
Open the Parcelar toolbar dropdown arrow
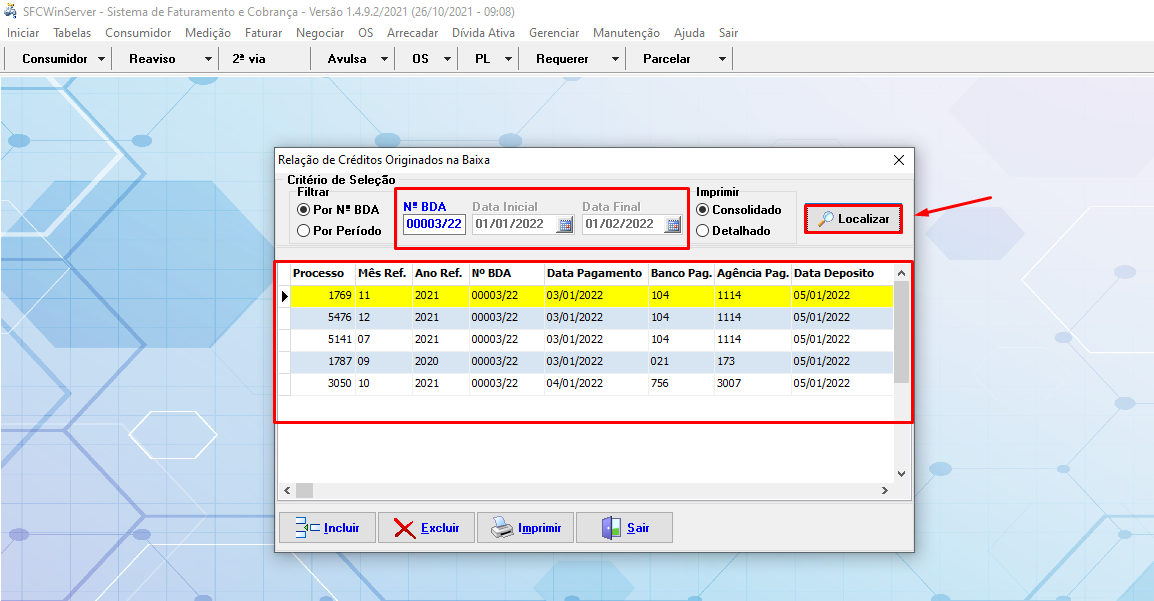tap(722, 59)
